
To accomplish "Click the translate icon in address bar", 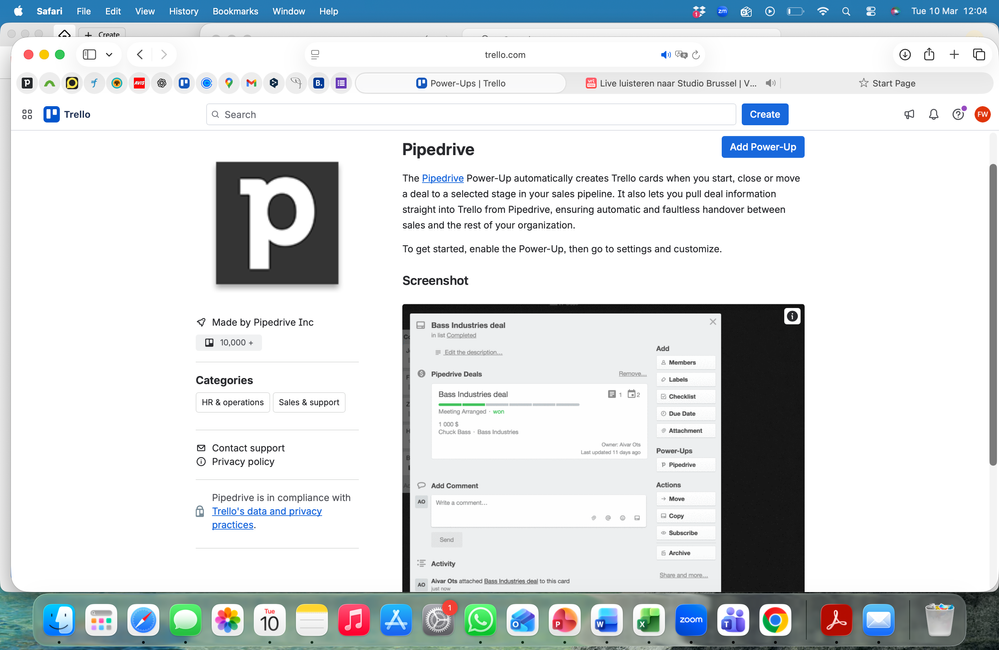I will pos(681,55).
